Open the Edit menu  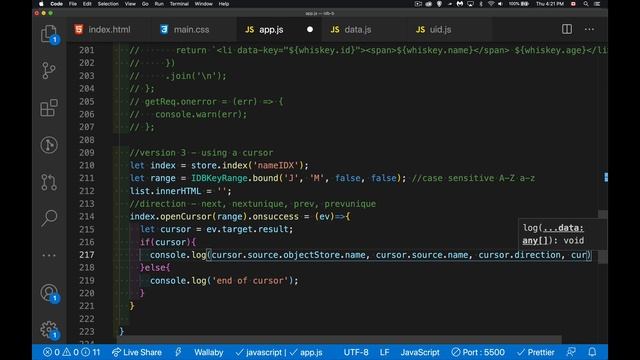click(x=87, y=4)
